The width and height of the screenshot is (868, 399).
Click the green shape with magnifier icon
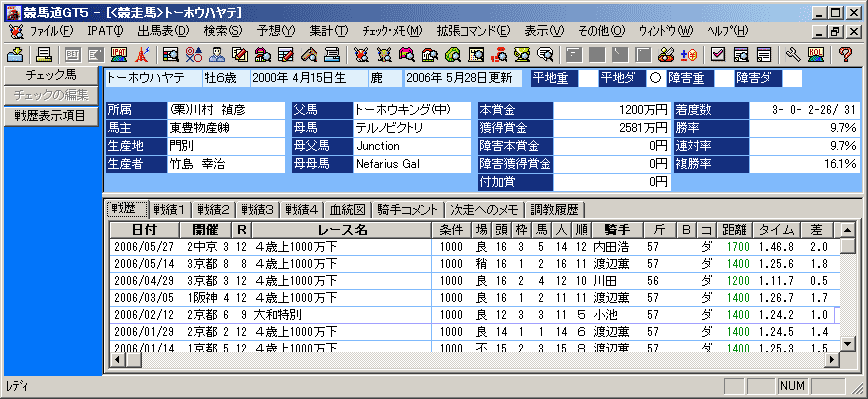click(x=453, y=54)
